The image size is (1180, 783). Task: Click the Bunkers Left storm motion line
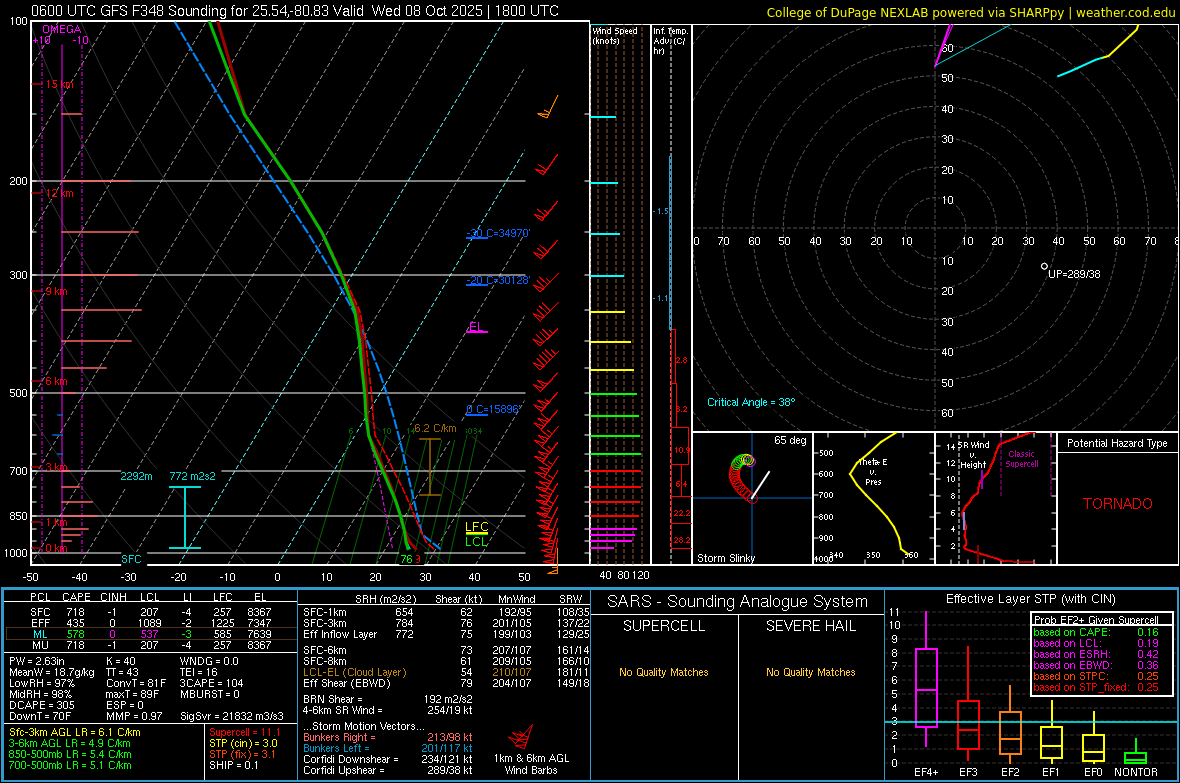point(387,748)
